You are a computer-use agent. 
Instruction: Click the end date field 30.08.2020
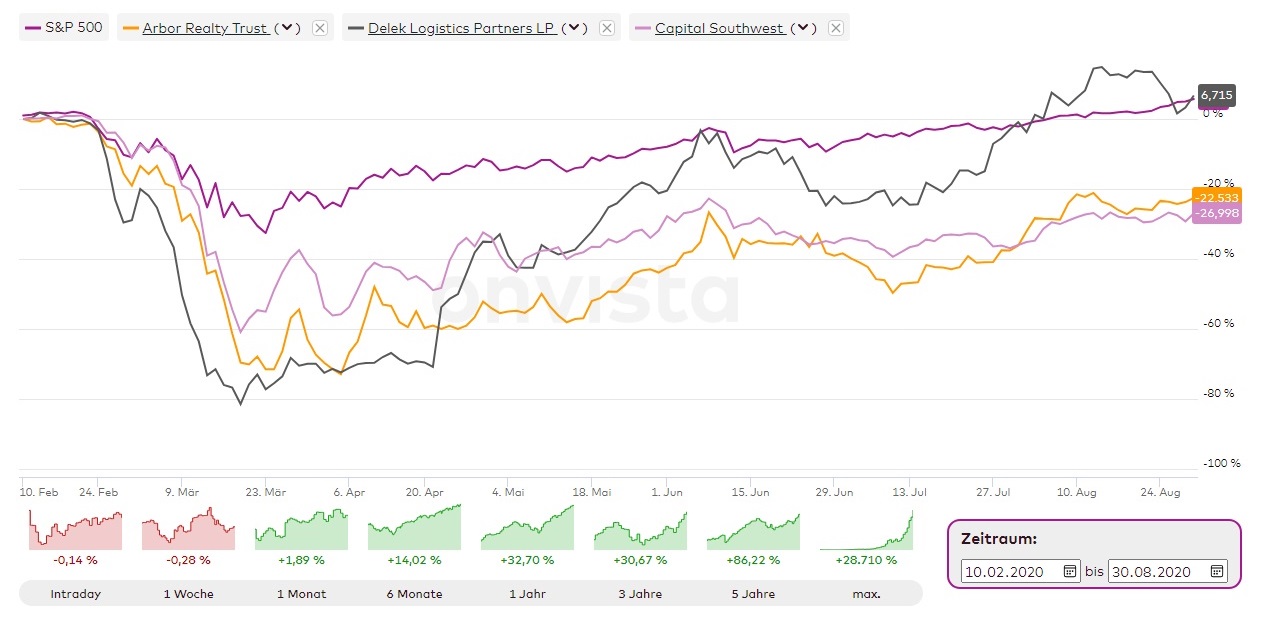click(x=1155, y=571)
